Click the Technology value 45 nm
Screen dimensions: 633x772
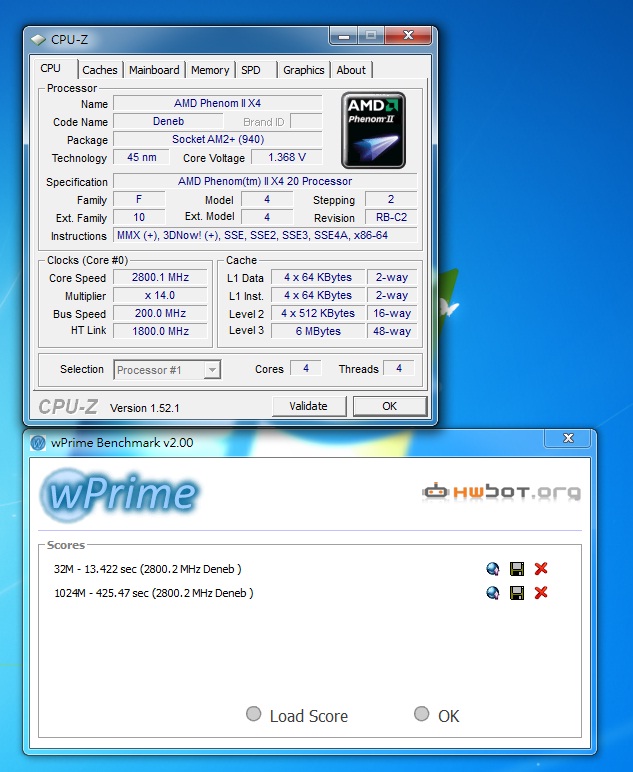142,157
